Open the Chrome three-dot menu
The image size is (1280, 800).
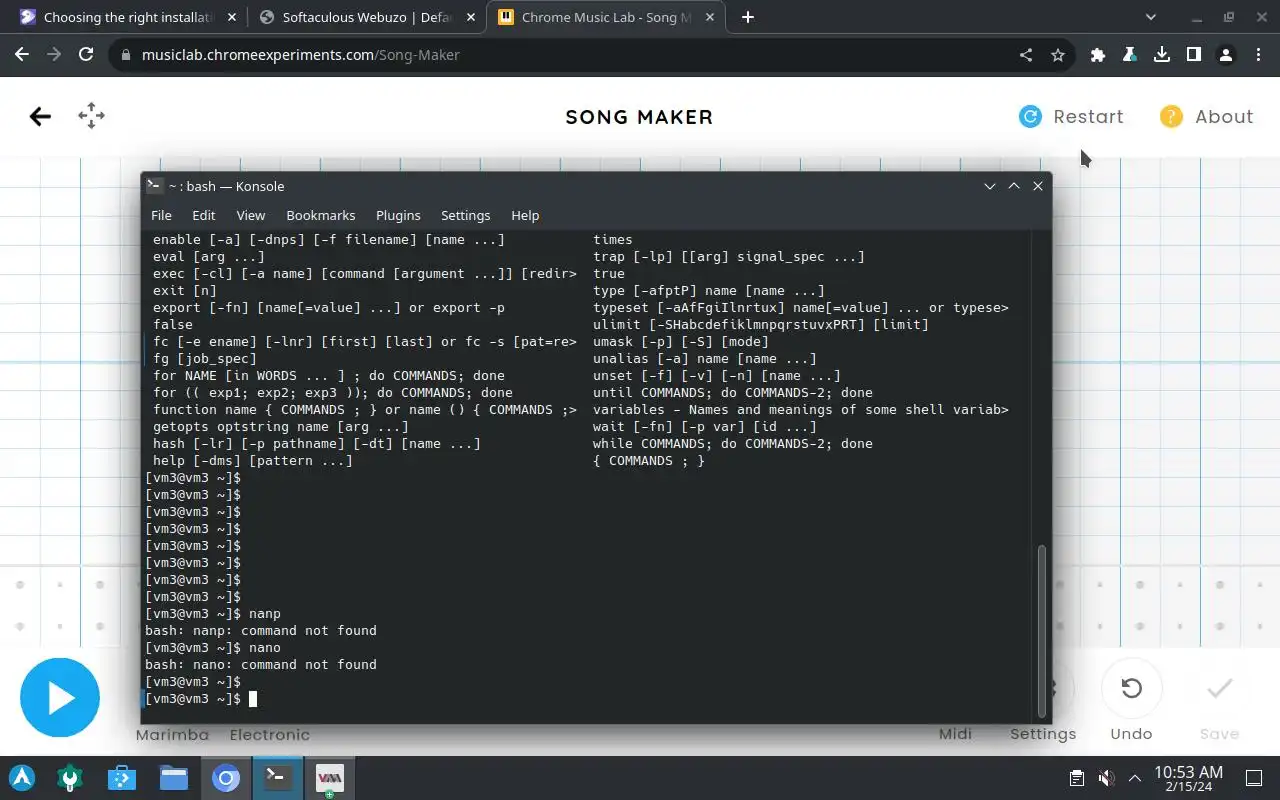point(1258,55)
